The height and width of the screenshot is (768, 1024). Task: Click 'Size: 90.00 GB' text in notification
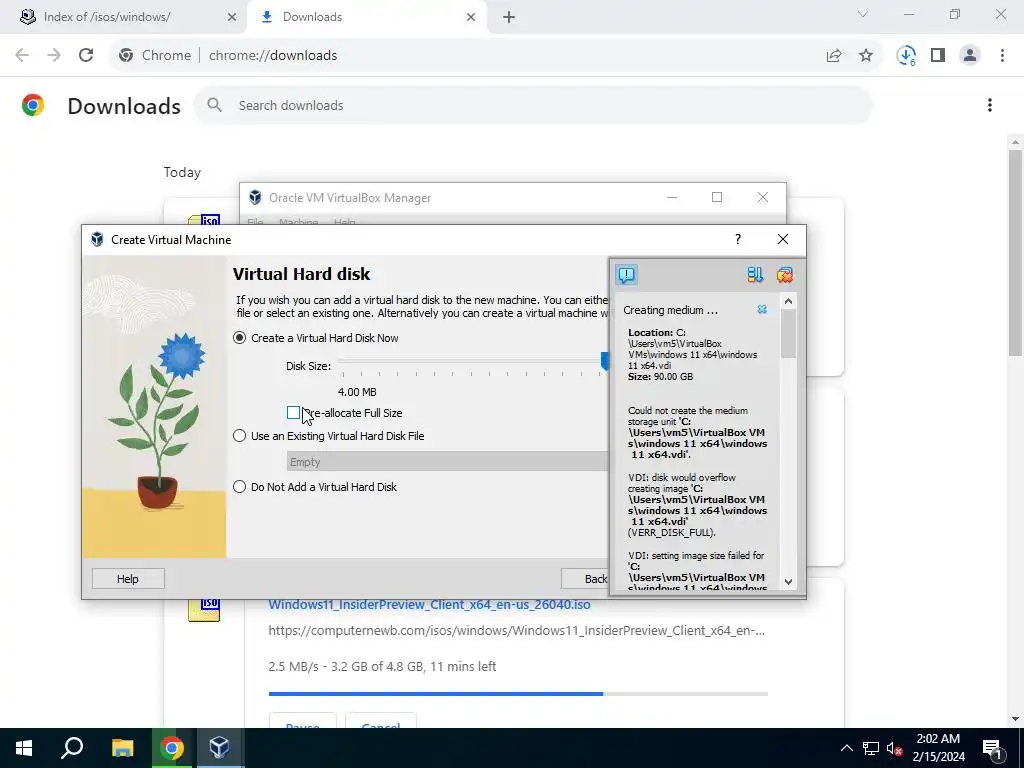point(660,376)
